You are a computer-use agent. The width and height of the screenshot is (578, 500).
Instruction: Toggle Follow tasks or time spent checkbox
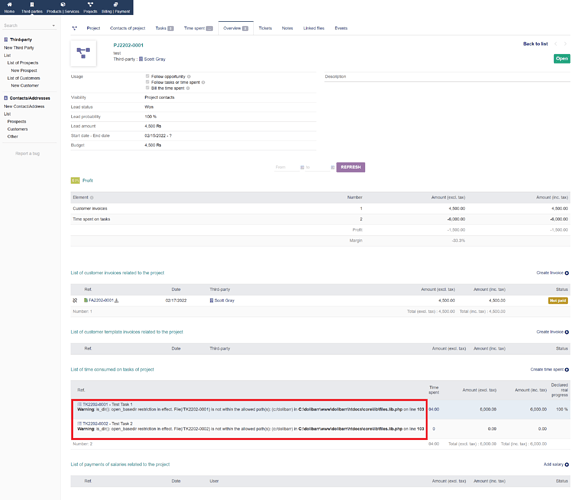[x=147, y=82]
